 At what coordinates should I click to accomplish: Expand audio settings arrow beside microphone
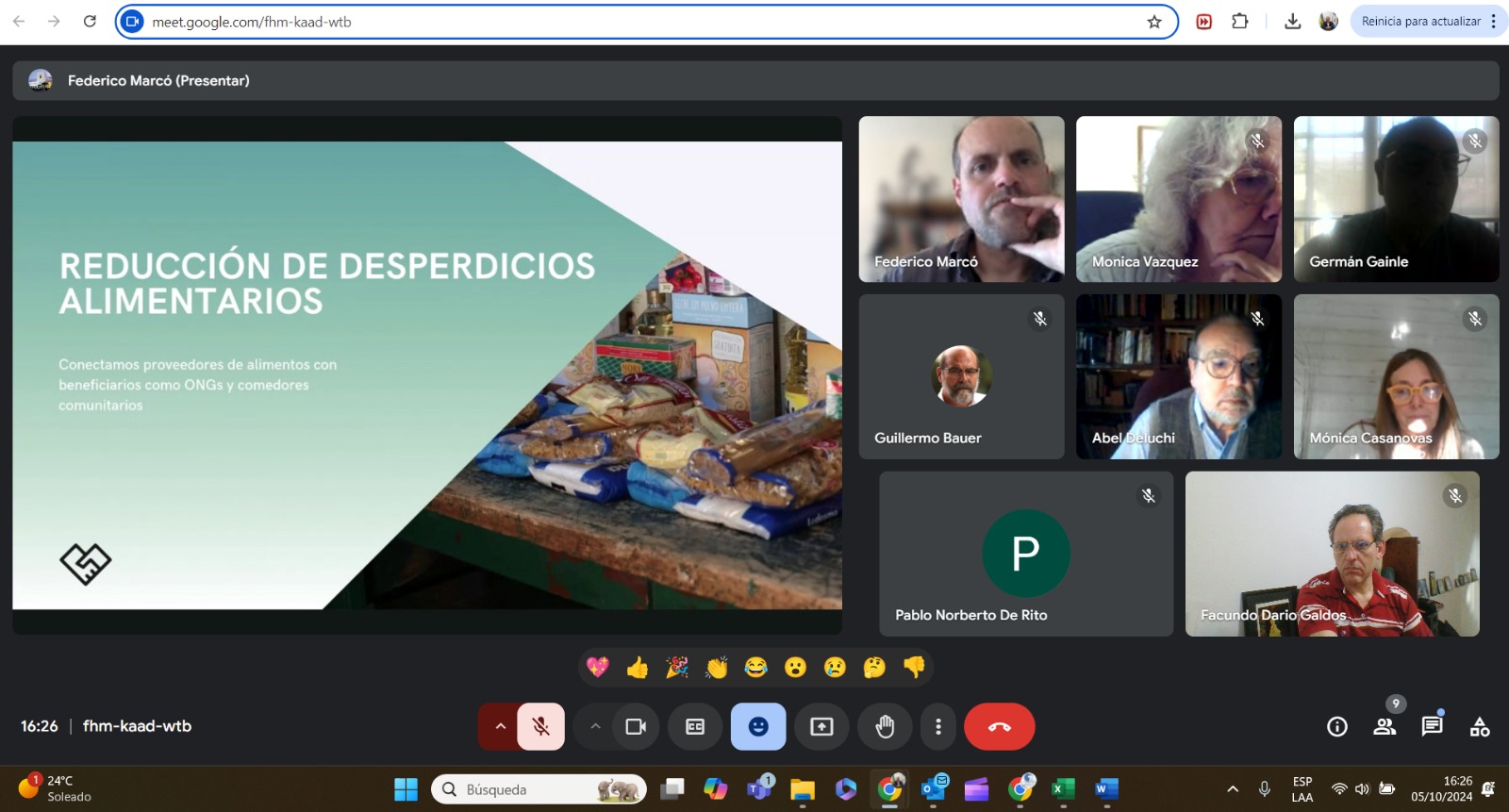coord(500,726)
